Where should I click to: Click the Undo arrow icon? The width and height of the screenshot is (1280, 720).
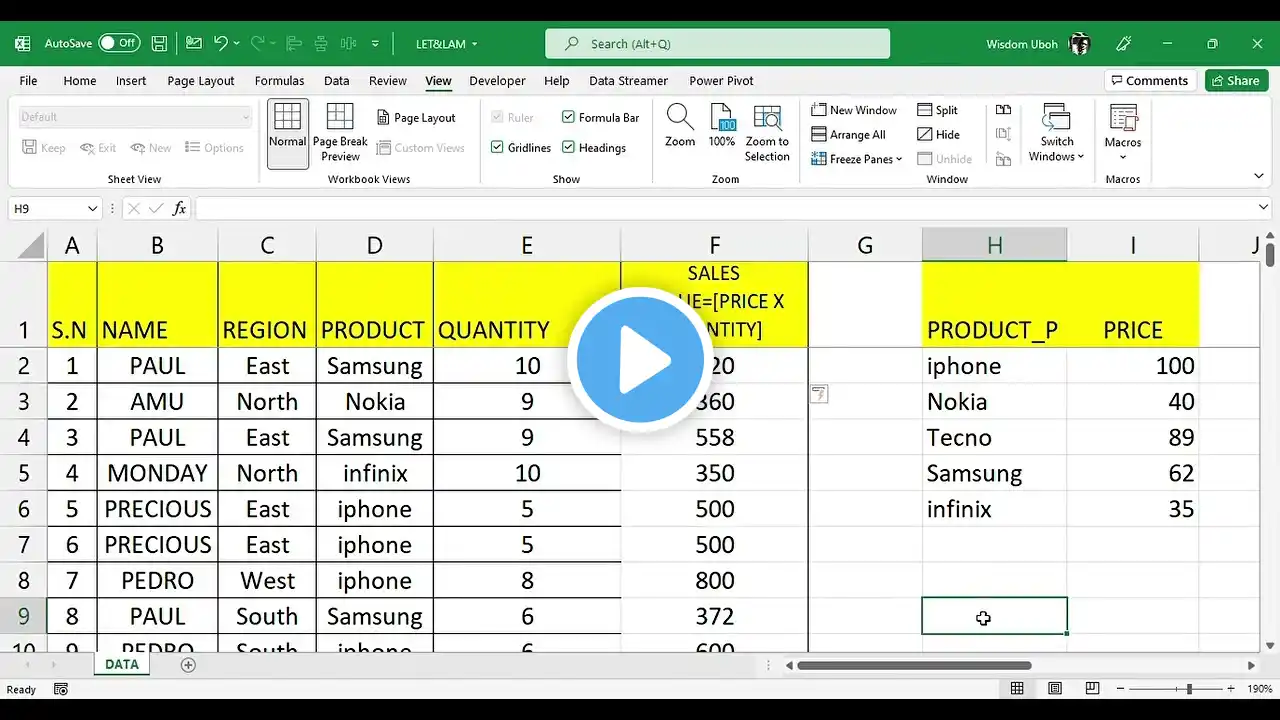coord(221,44)
